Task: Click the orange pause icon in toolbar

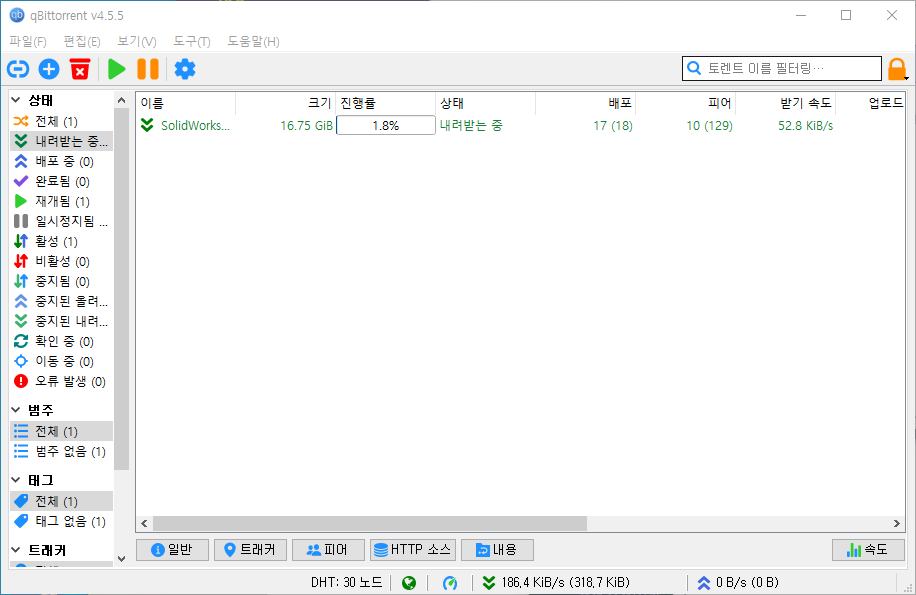Action: 148,69
